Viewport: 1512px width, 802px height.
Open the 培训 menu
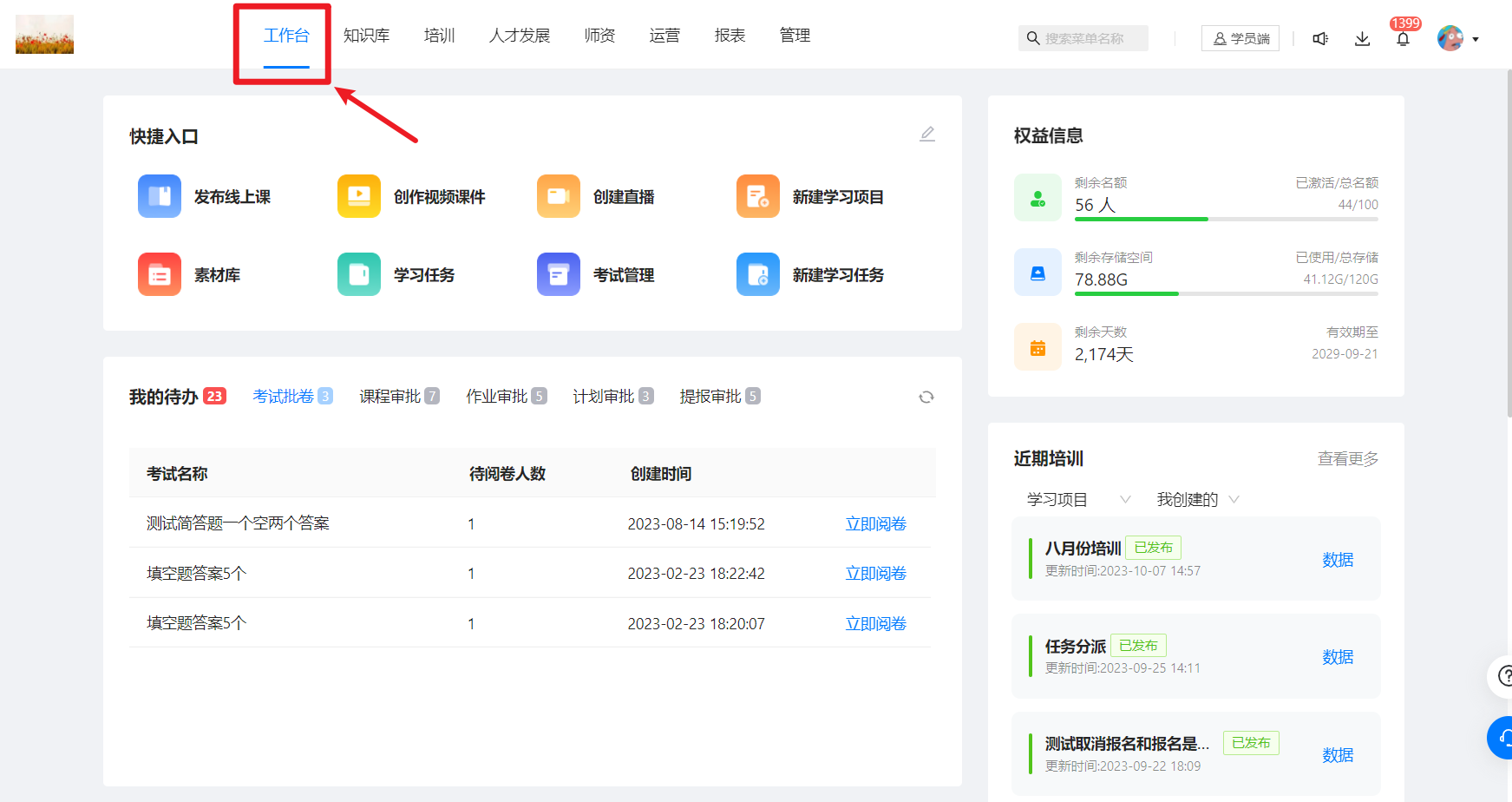click(440, 36)
